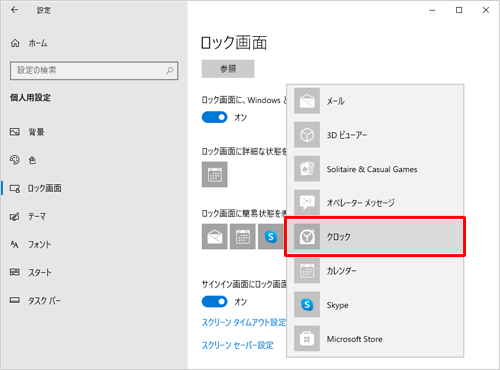Open フォント font settings
Viewport: 500px width, 370px height.
31,244
